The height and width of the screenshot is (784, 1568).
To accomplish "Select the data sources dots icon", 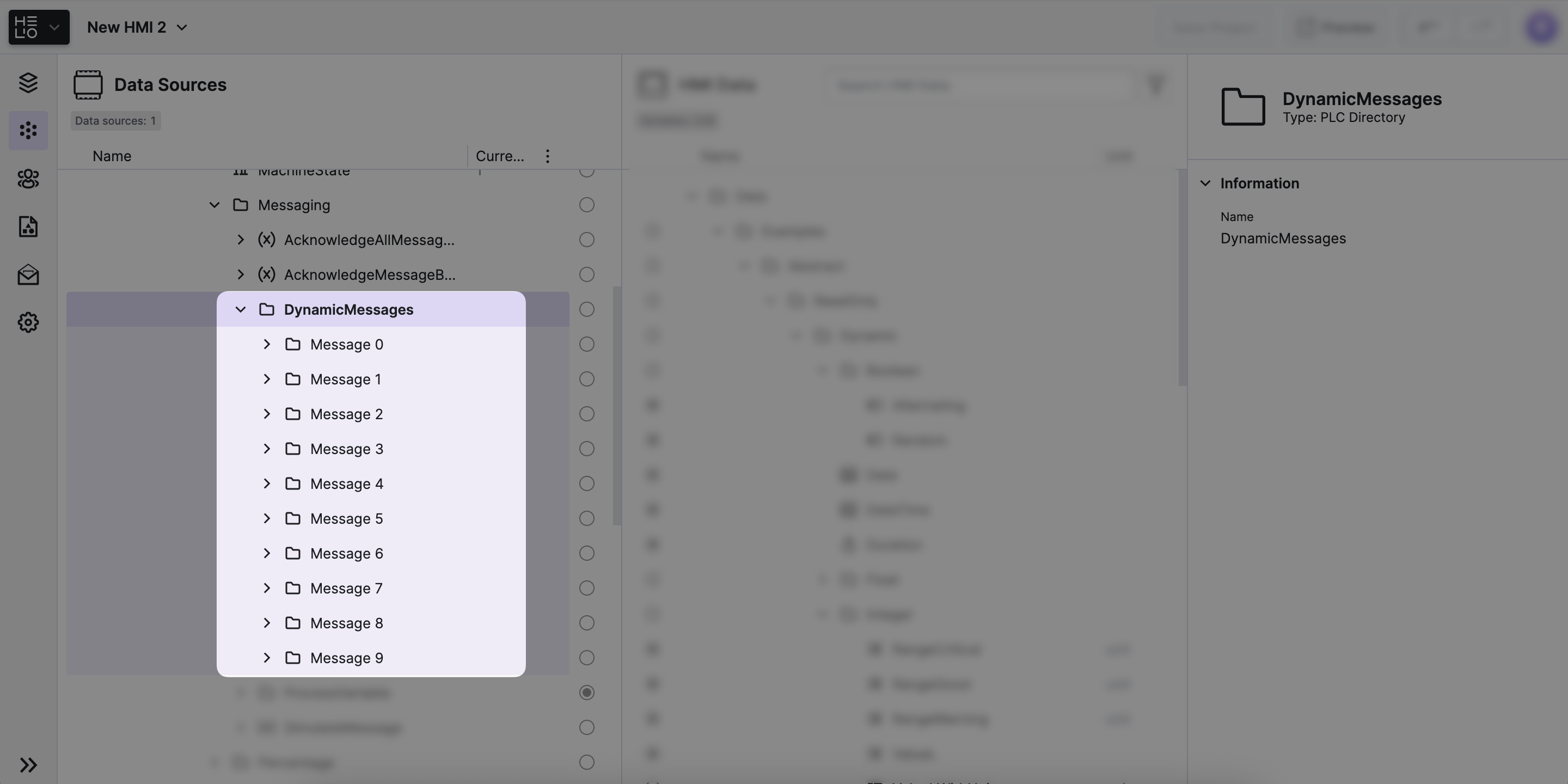I will tap(28, 130).
